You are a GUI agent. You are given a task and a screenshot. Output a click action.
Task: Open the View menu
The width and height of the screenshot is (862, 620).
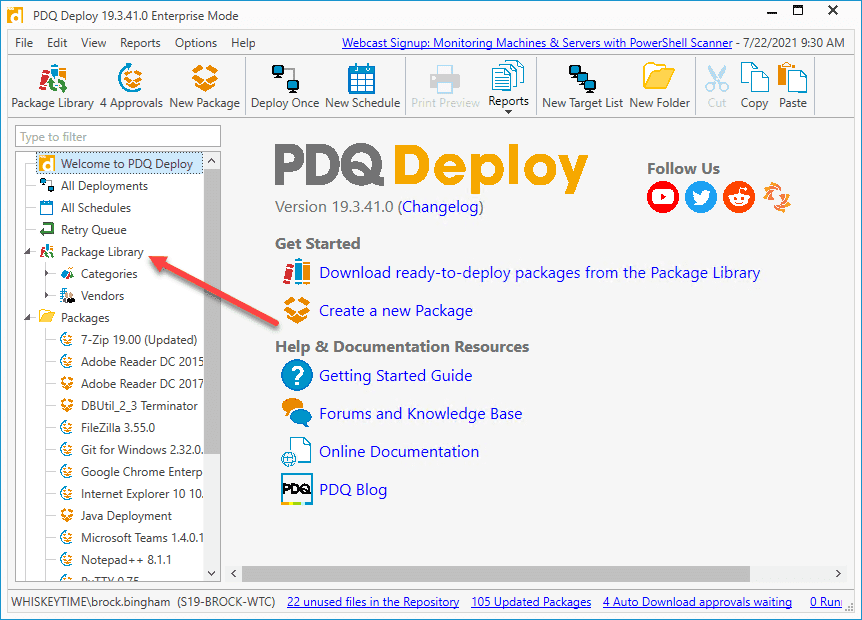point(93,43)
